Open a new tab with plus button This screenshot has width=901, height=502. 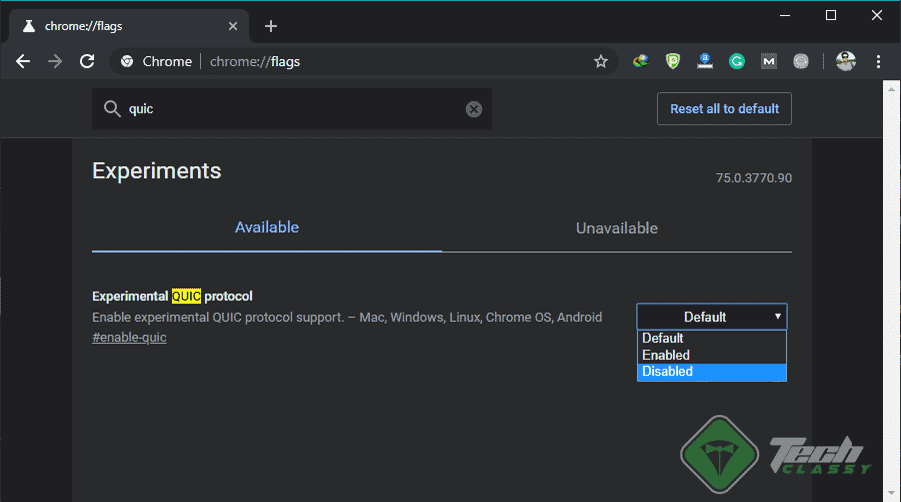pyautogui.click(x=271, y=26)
